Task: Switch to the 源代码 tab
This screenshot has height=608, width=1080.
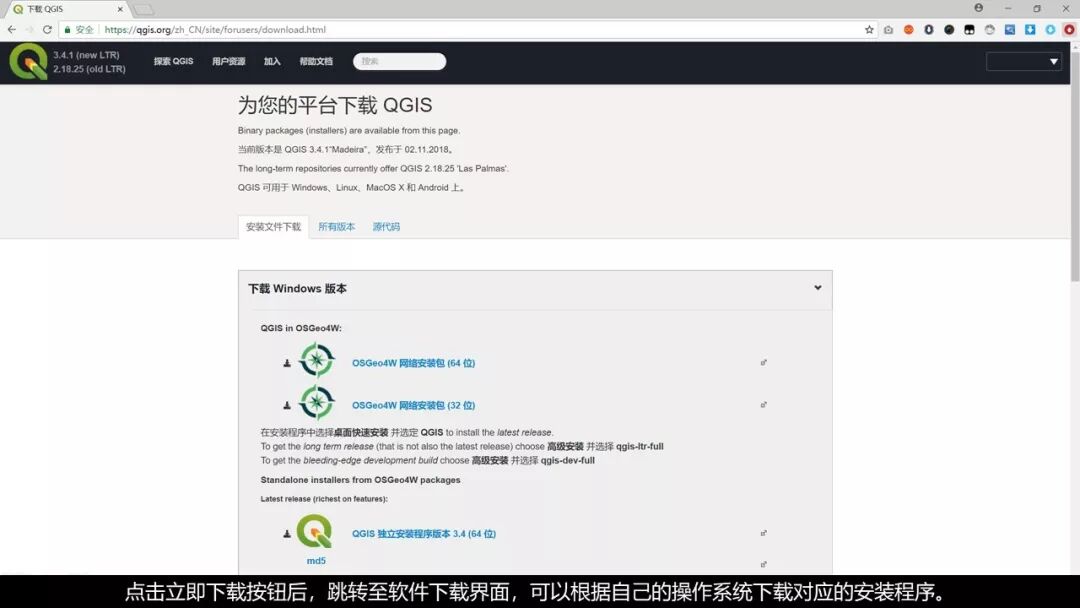Action: (x=386, y=227)
